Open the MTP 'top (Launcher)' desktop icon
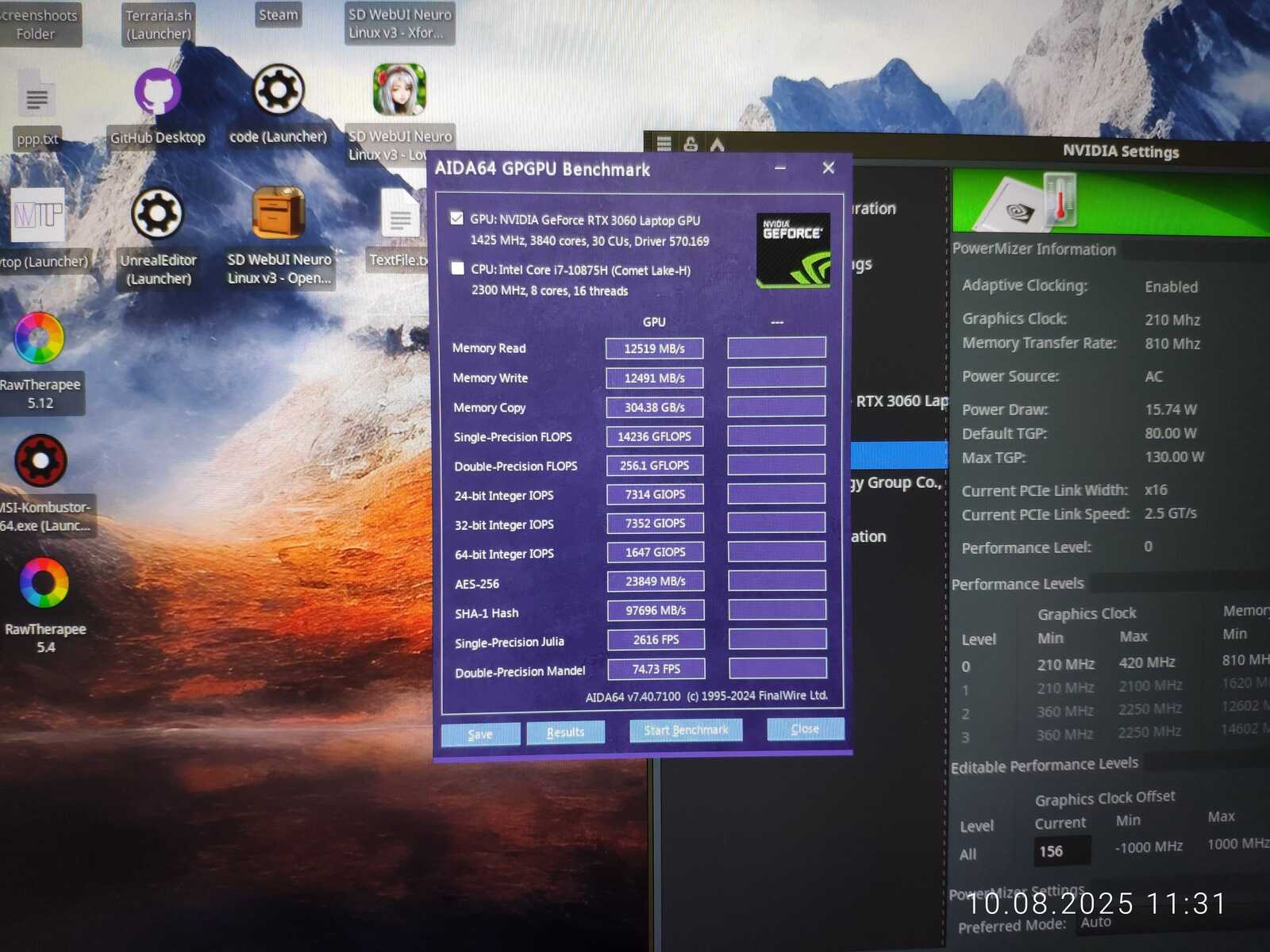The height and width of the screenshot is (952, 1270). pos(37,215)
